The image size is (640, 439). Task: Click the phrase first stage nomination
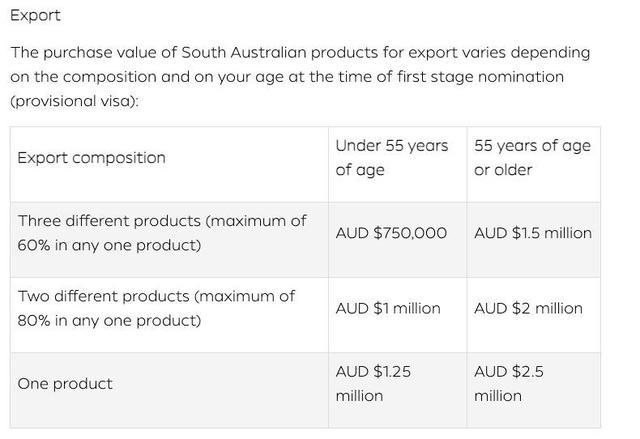tap(480, 77)
